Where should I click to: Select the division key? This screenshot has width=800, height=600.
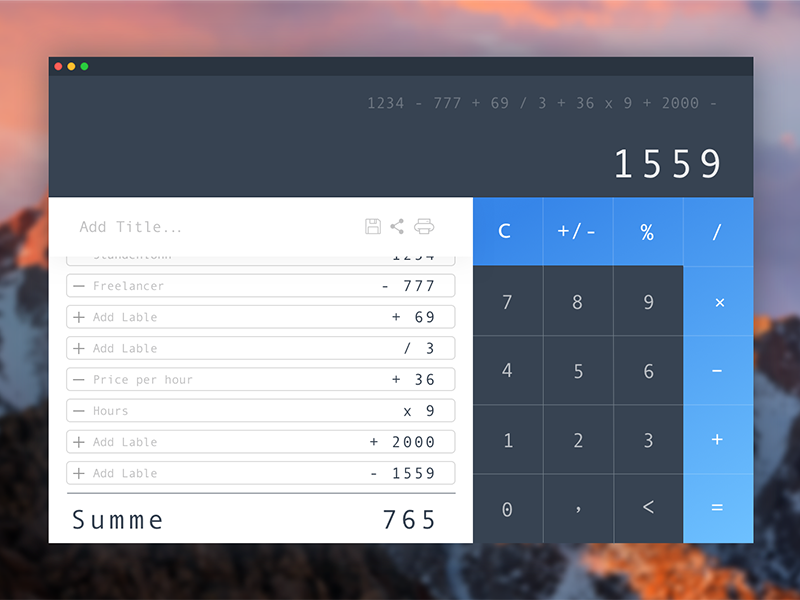[717, 231]
